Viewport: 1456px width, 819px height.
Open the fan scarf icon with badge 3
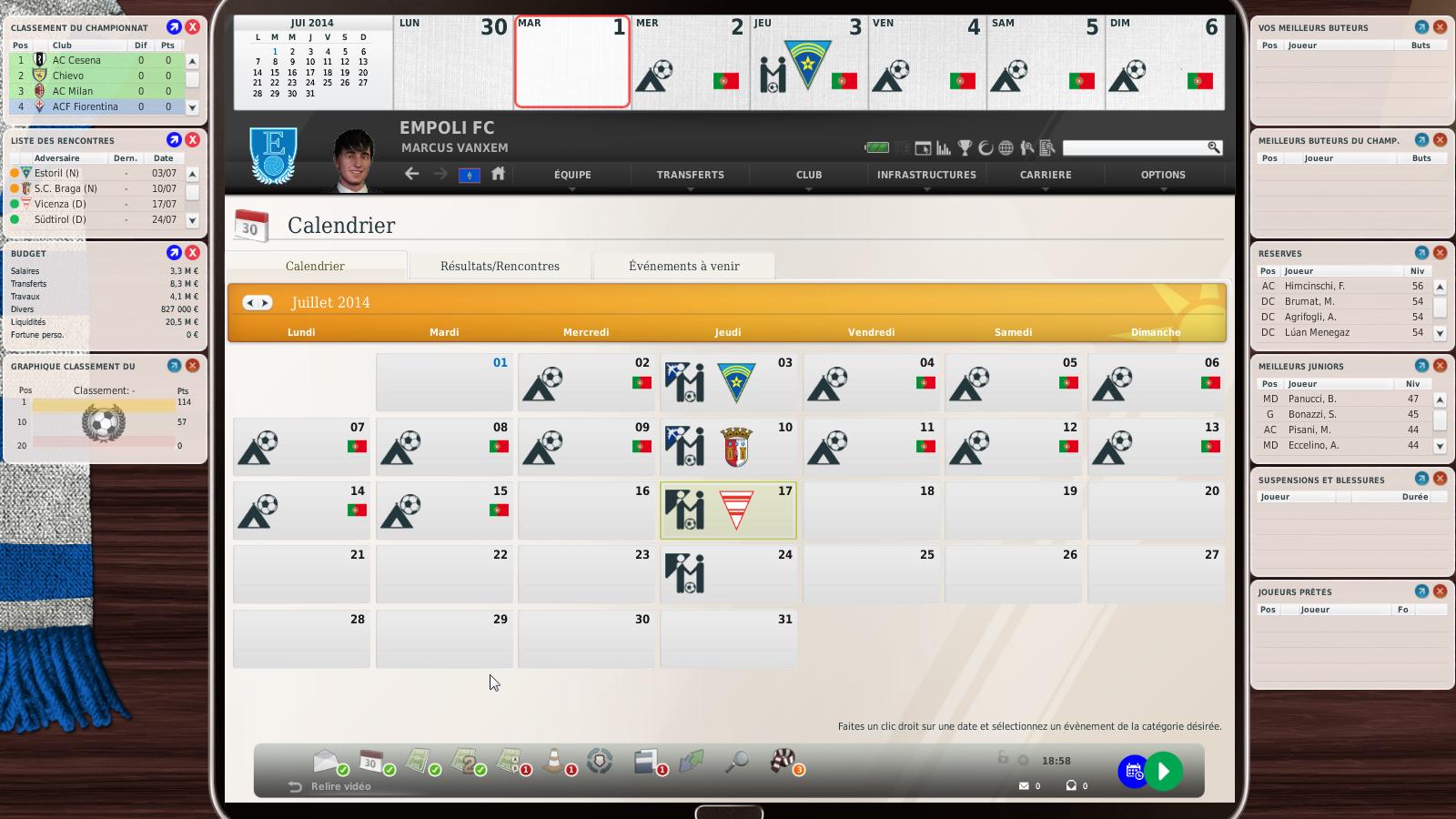pyautogui.click(x=783, y=760)
